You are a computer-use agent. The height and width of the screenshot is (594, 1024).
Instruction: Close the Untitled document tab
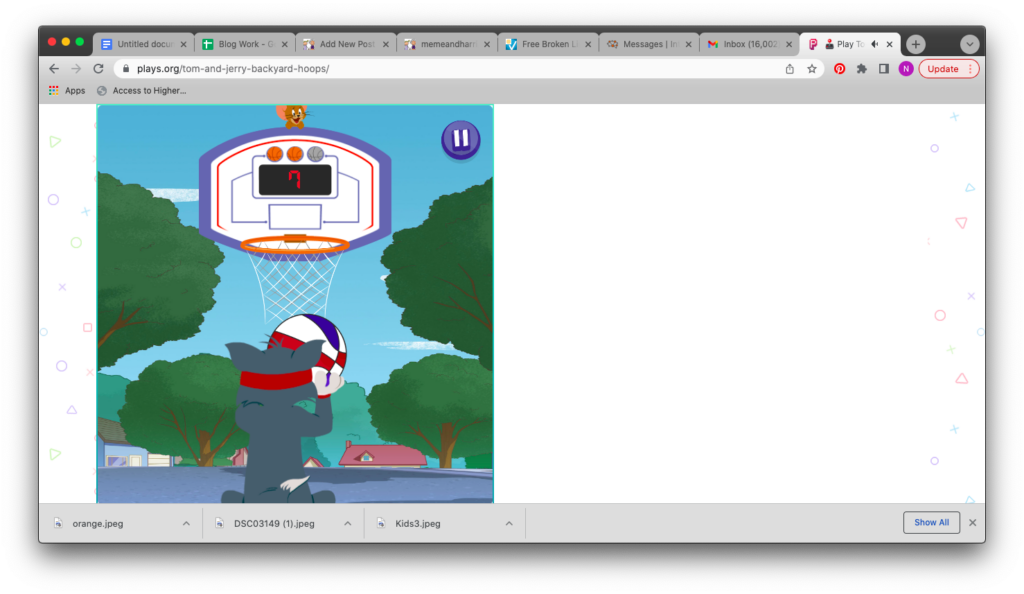[x=184, y=44]
